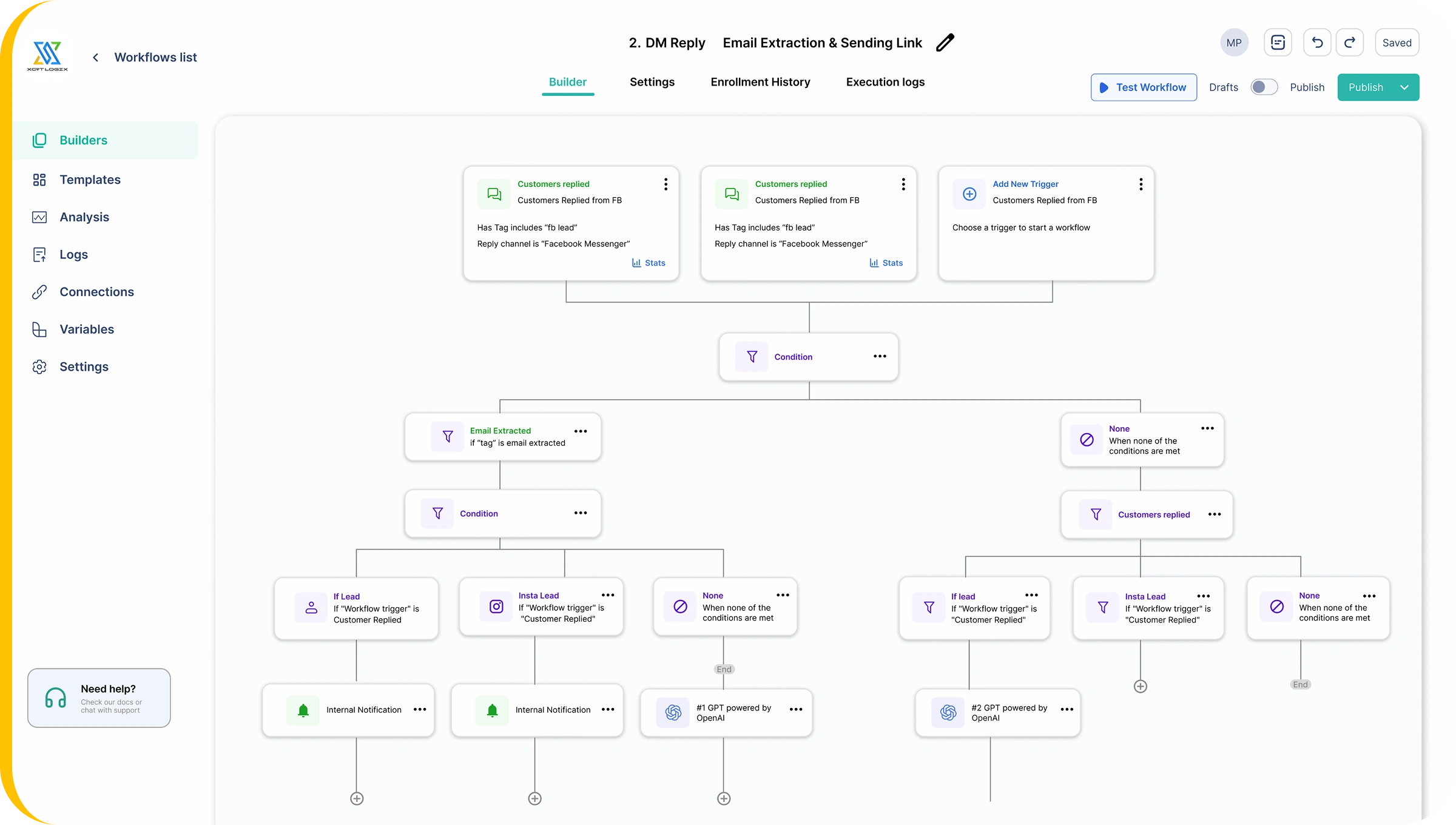Open Stats on the first trigger card
Image resolution: width=1456 pixels, height=825 pixels.
pos(649,263)
